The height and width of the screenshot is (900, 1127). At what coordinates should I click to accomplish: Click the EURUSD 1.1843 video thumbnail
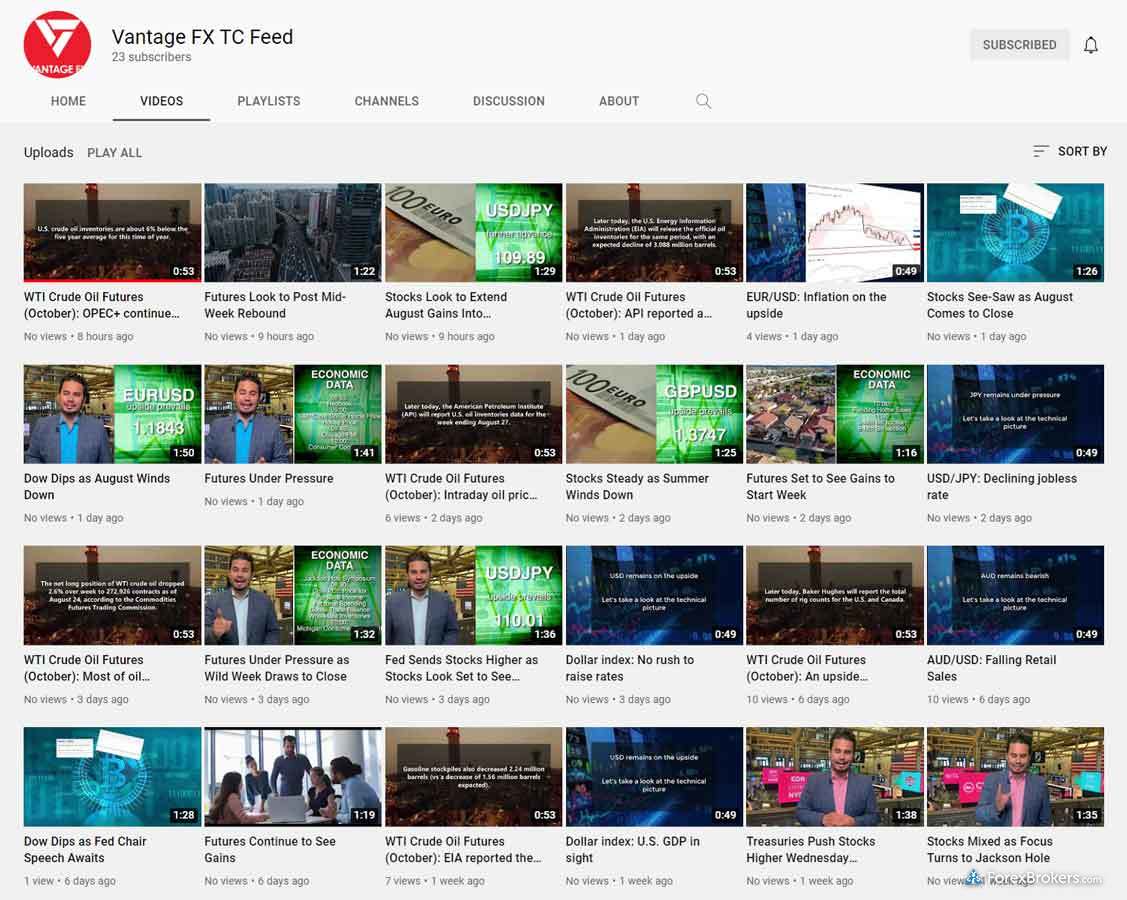pos(112,413)
